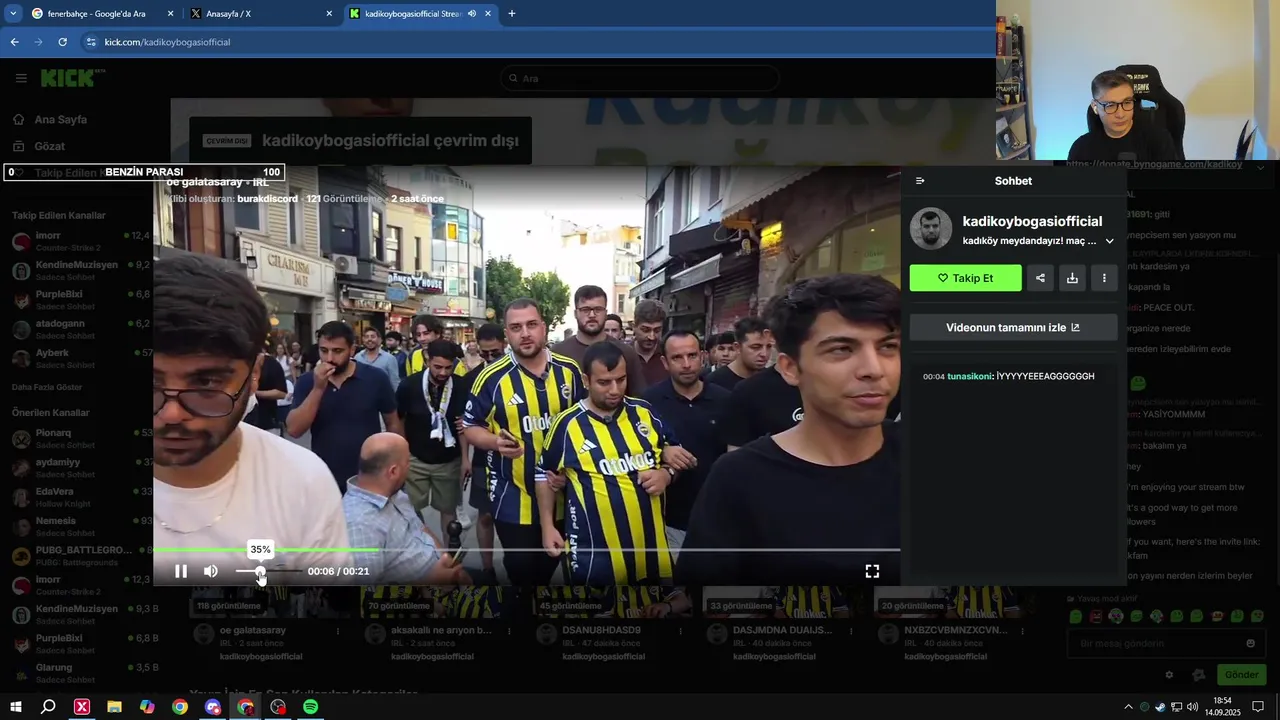This screenshot has height=720, width=1280.
Task: Open the tab search dropdown arrow
Action: pyautogui.click(x=13, y=14)
